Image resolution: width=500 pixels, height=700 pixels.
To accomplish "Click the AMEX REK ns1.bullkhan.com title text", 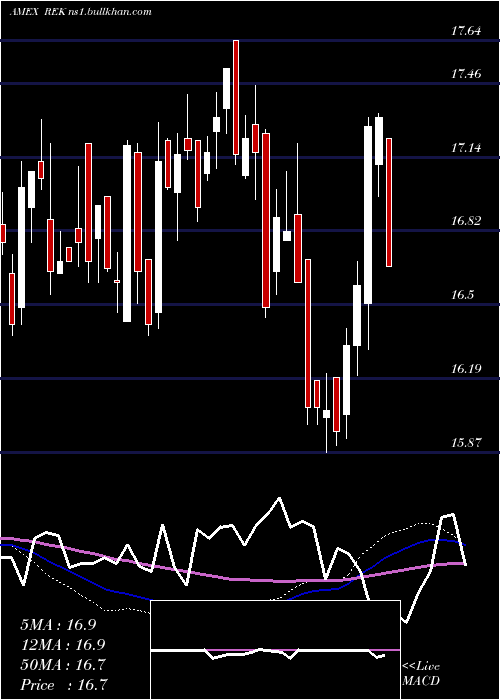I will click(80, 12).
